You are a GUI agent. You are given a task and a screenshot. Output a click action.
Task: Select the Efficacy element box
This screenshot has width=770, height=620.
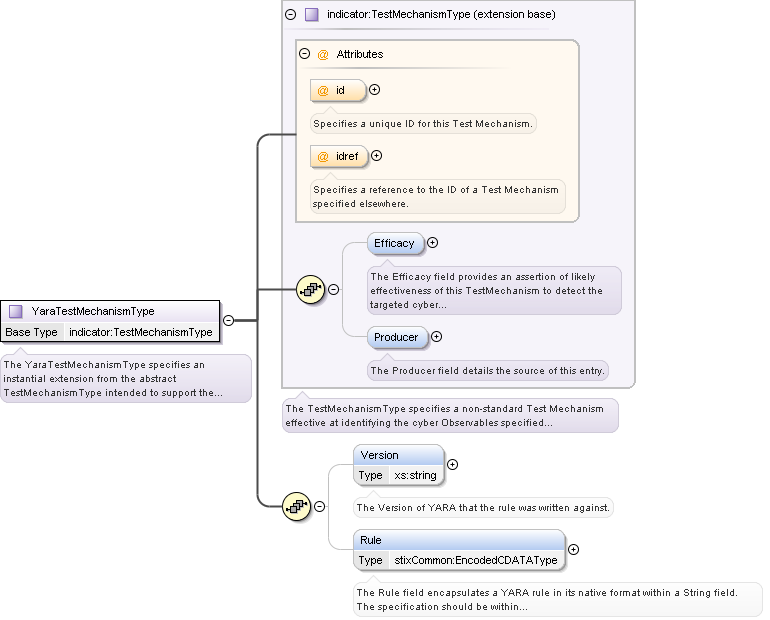395,243
